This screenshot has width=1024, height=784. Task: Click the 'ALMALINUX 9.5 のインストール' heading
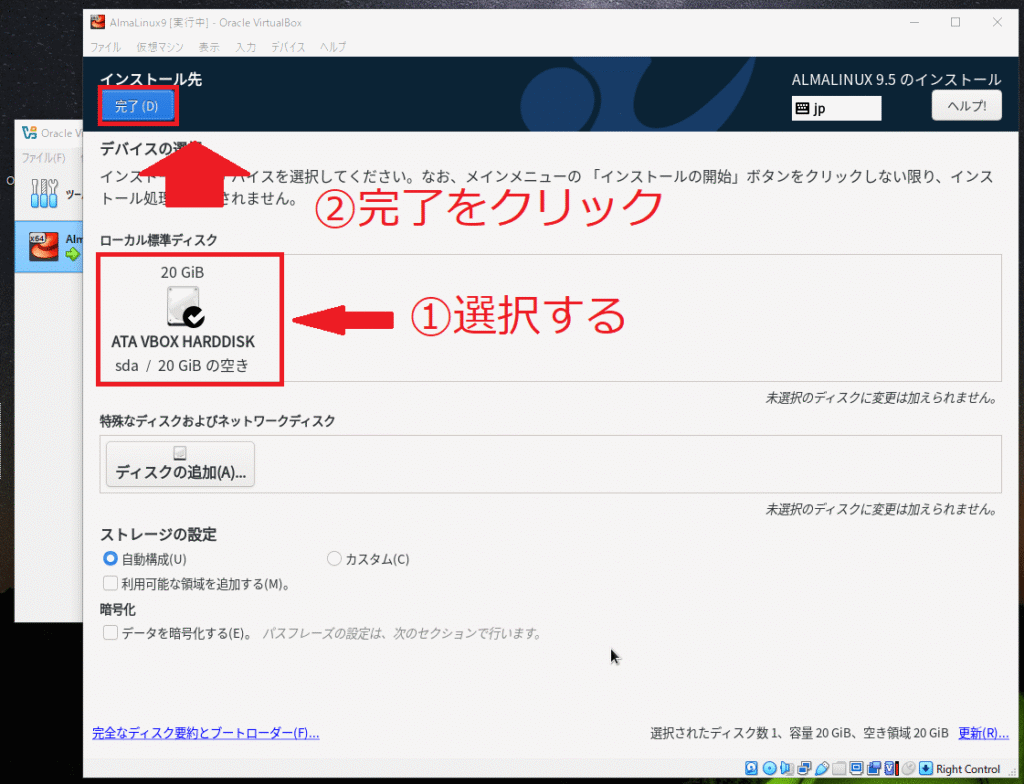896,80
